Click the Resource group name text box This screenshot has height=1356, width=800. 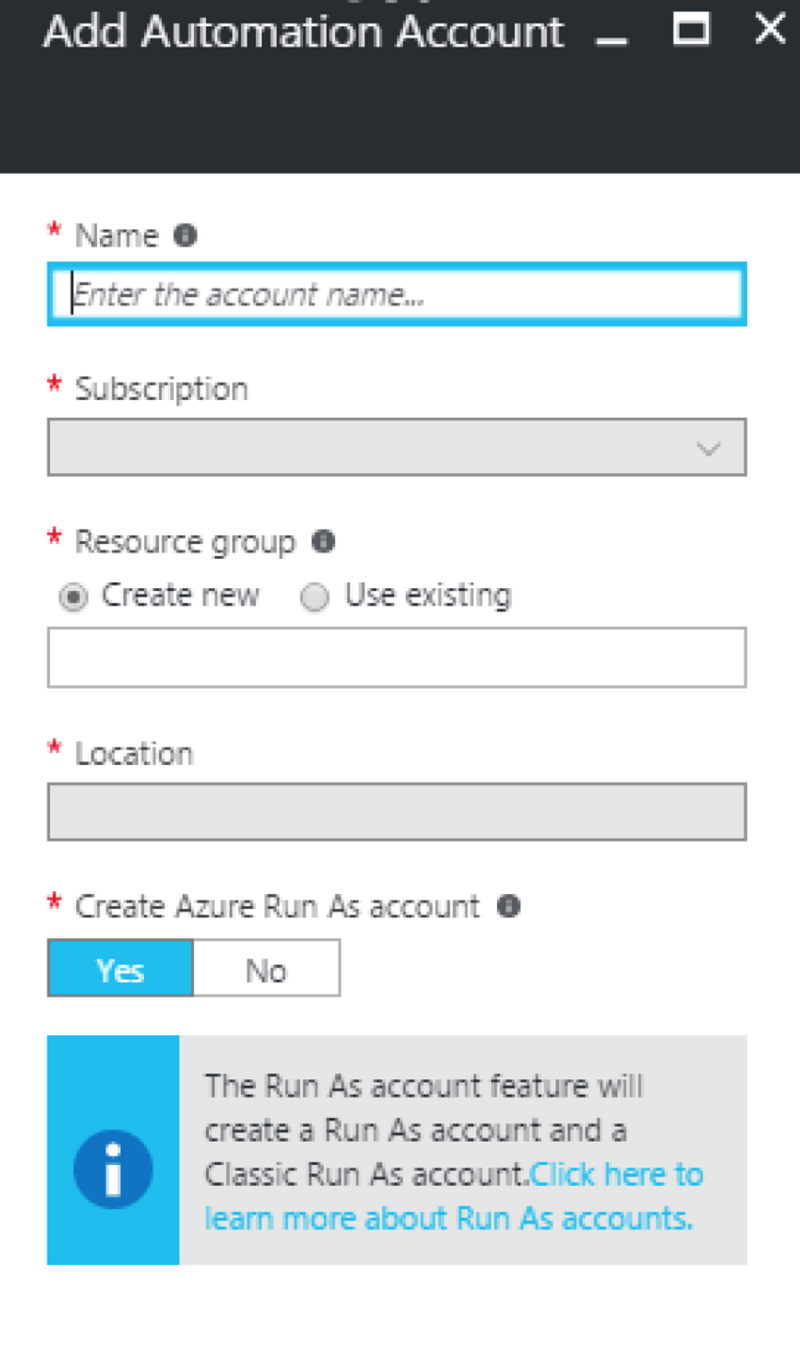tap(397, 658)
